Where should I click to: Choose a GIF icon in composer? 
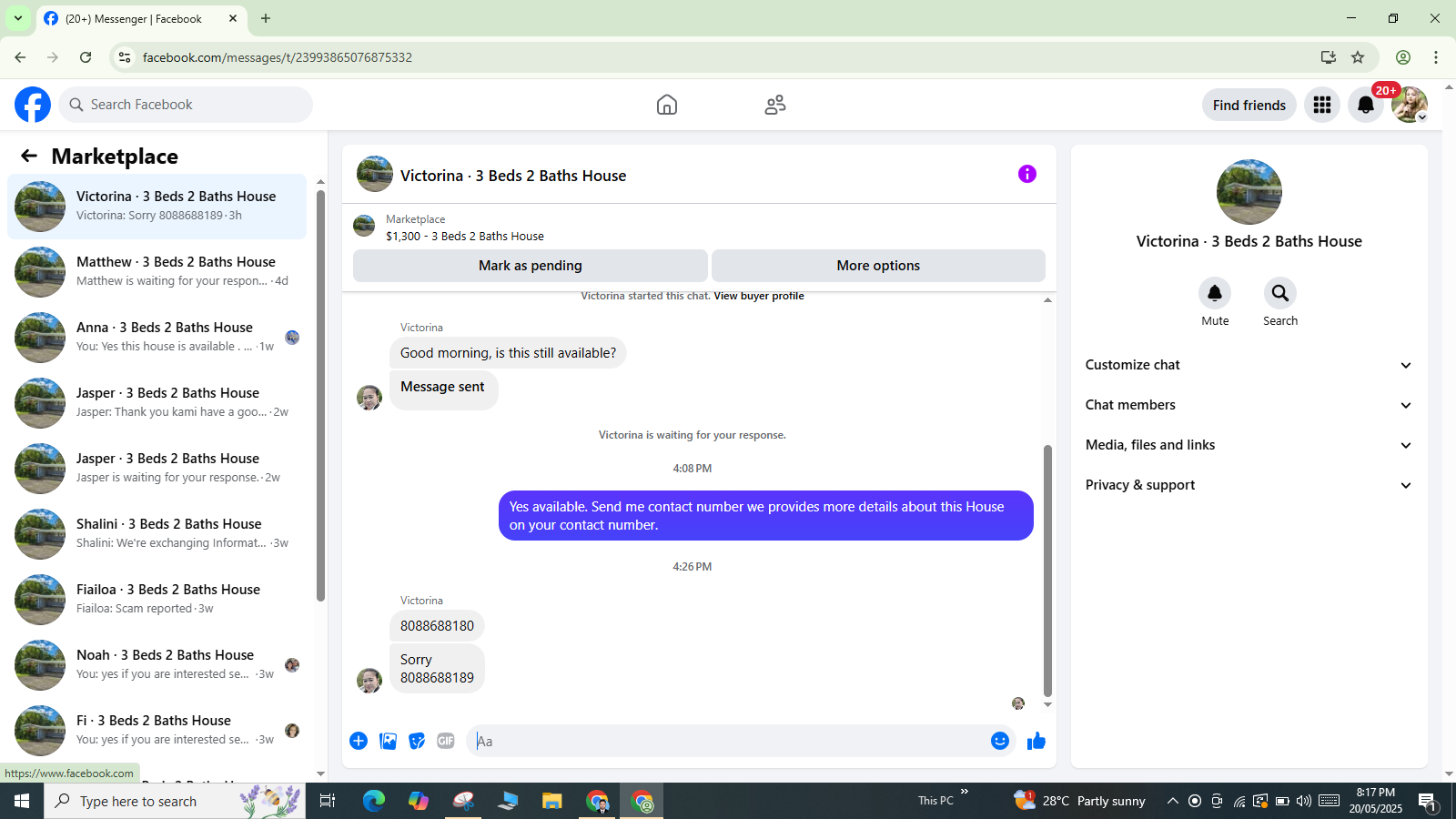tap(446, 741)
